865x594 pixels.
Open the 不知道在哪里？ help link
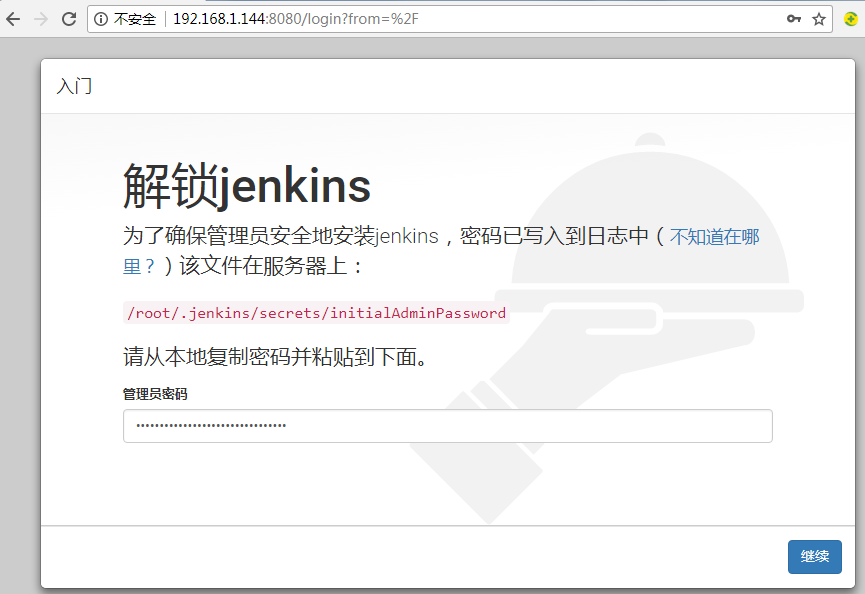click(x=714, y=237)
